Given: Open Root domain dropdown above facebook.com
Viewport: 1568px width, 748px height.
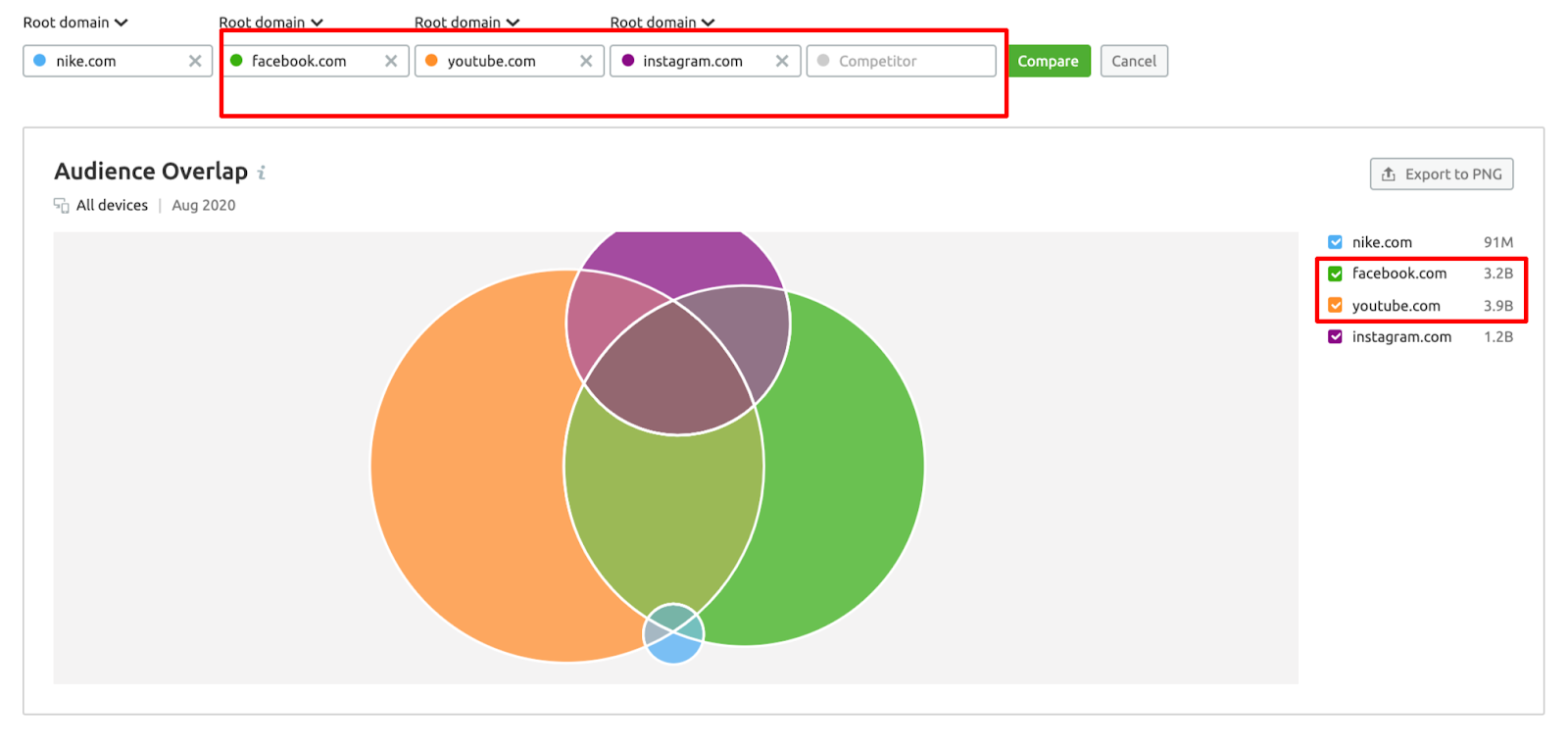Looking at the screenshot, I should coord(271,22).
